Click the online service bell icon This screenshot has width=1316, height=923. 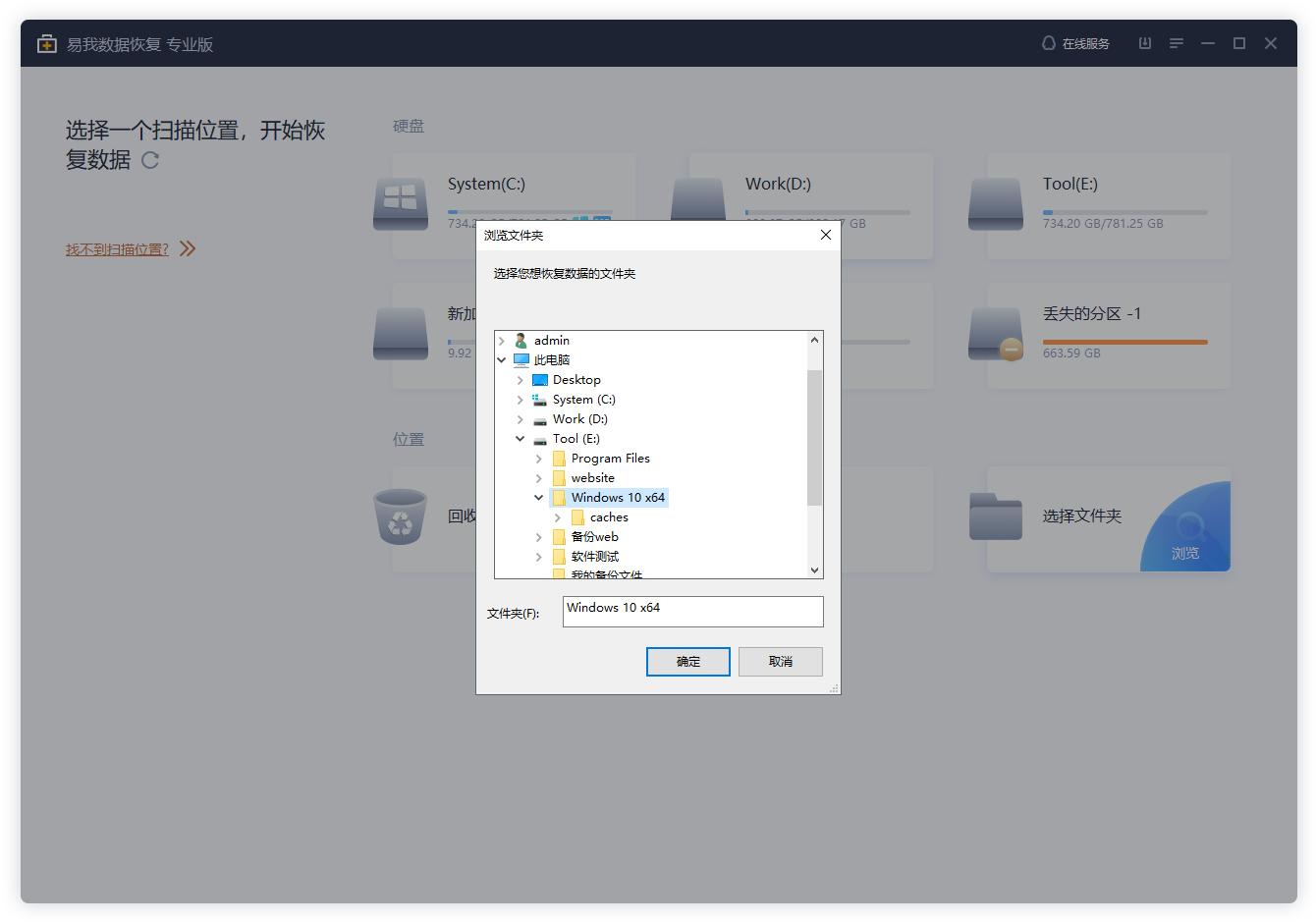pos(1048,43)
